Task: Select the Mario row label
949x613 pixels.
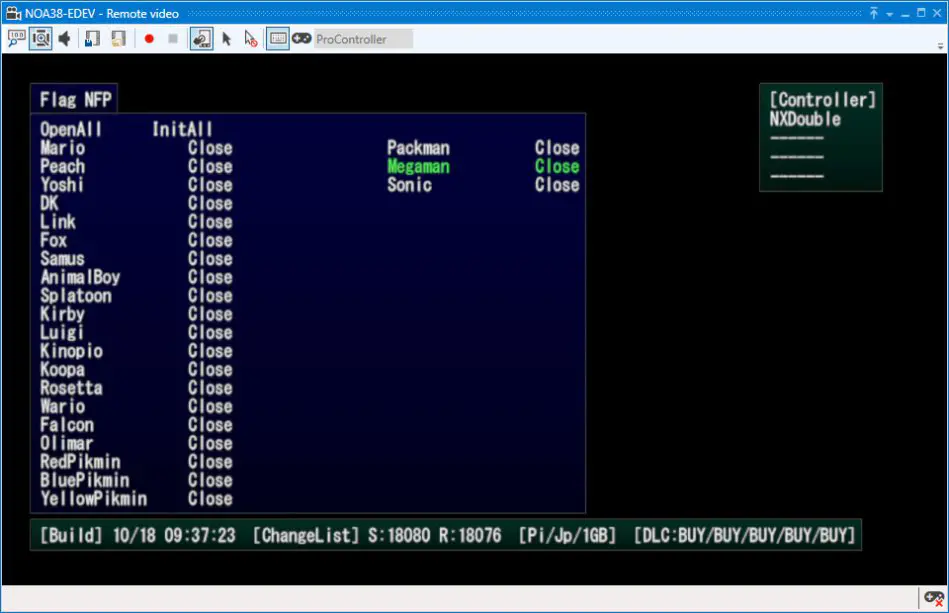Action: [x=62, y=148]
